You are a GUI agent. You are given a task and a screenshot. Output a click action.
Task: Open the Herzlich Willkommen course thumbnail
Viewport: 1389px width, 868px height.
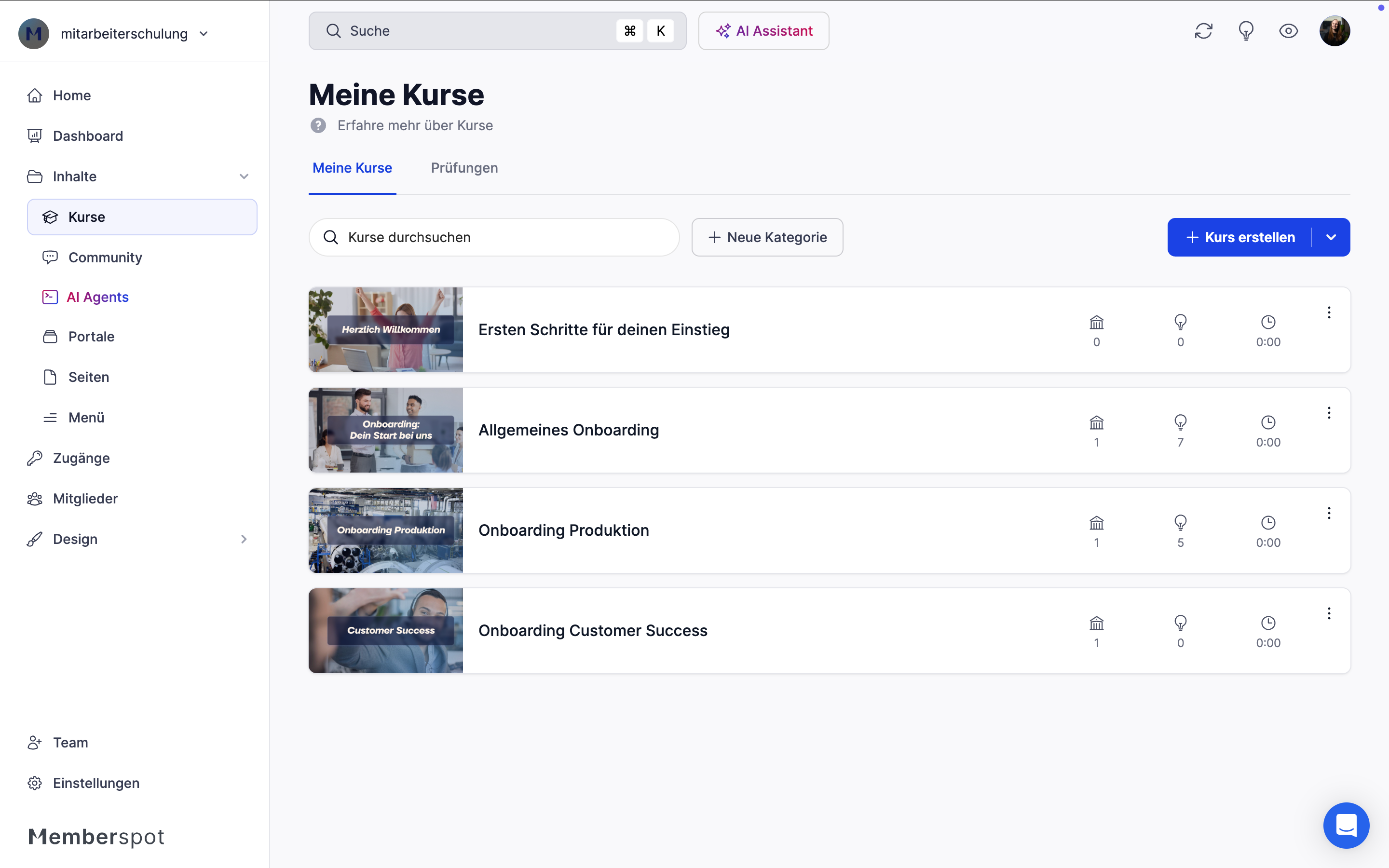(x=385, y=329)
